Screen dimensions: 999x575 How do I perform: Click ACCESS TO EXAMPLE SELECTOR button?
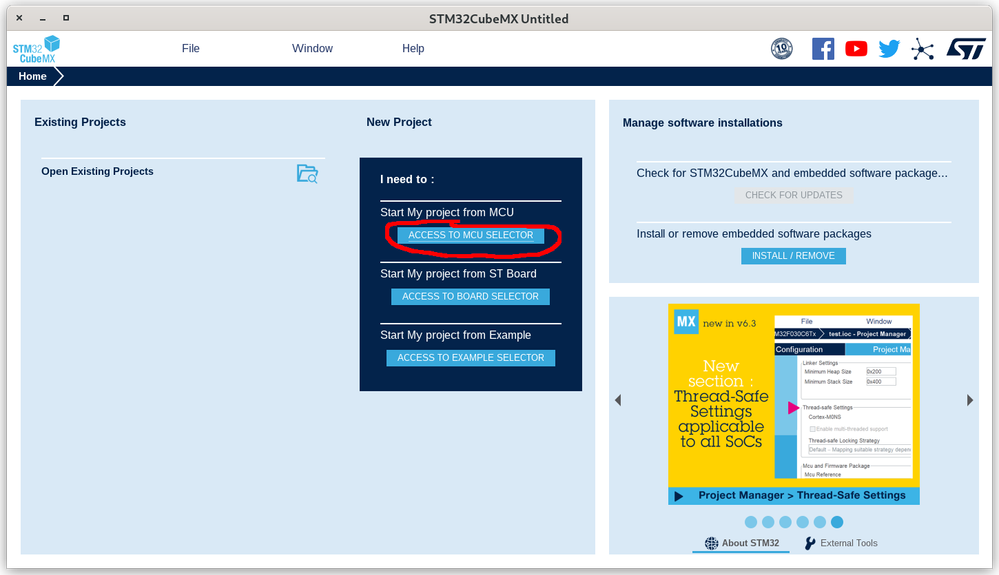[x=471, y=358]
